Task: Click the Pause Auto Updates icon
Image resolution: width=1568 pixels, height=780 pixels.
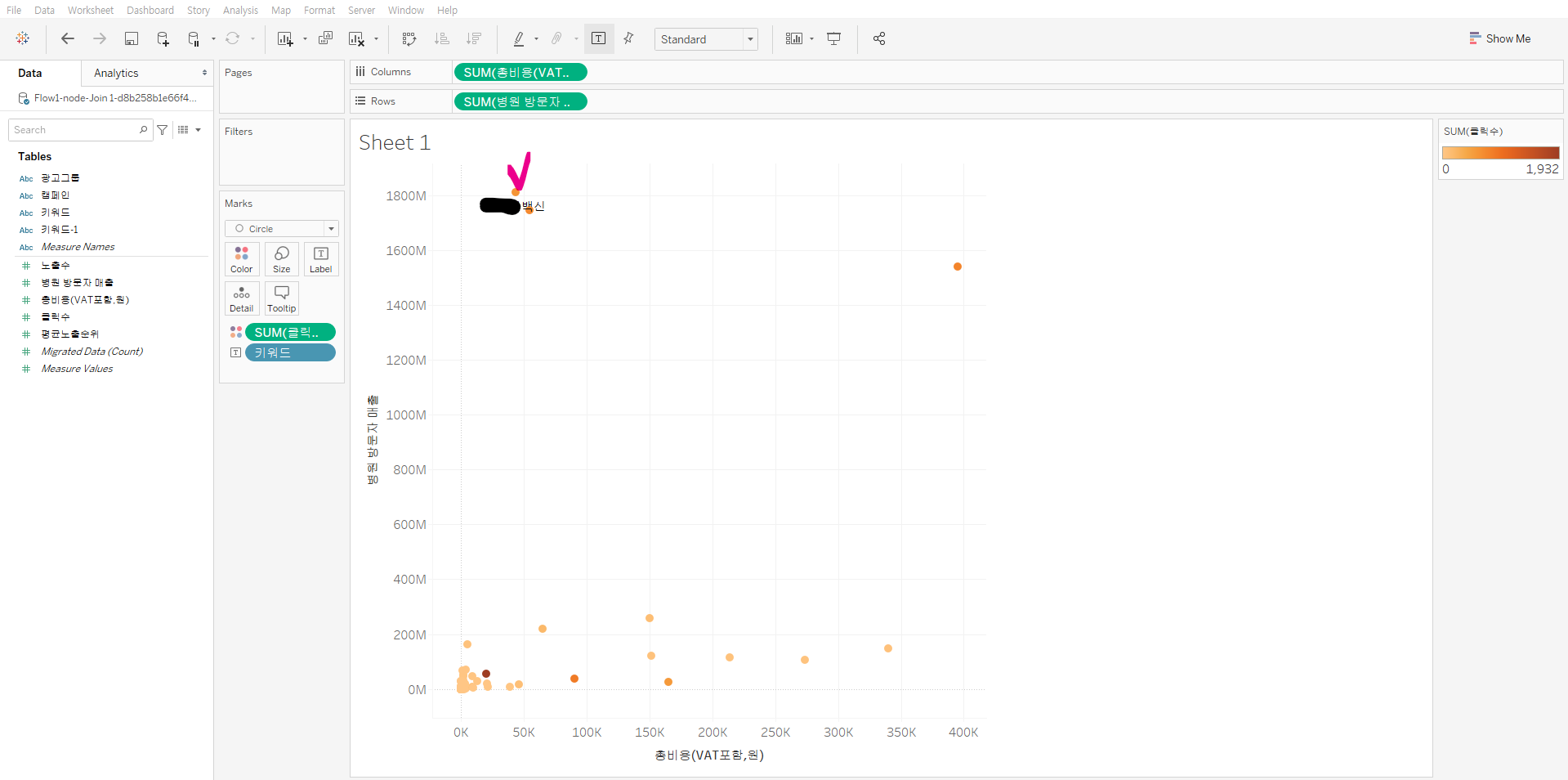Action: (194, 38)
